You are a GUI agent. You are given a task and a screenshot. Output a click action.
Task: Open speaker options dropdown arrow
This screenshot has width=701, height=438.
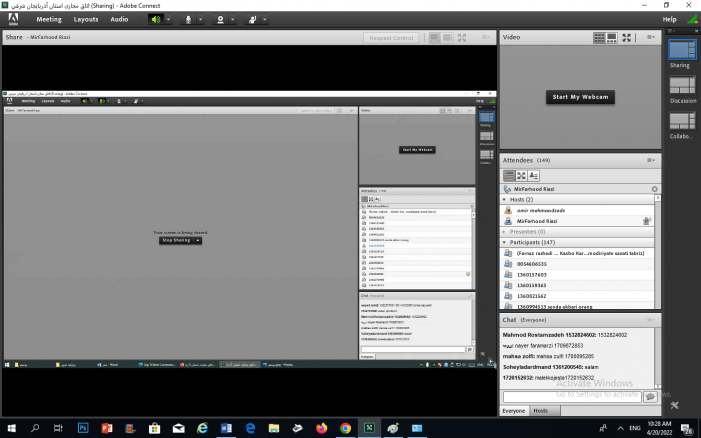tap(168, 19)
